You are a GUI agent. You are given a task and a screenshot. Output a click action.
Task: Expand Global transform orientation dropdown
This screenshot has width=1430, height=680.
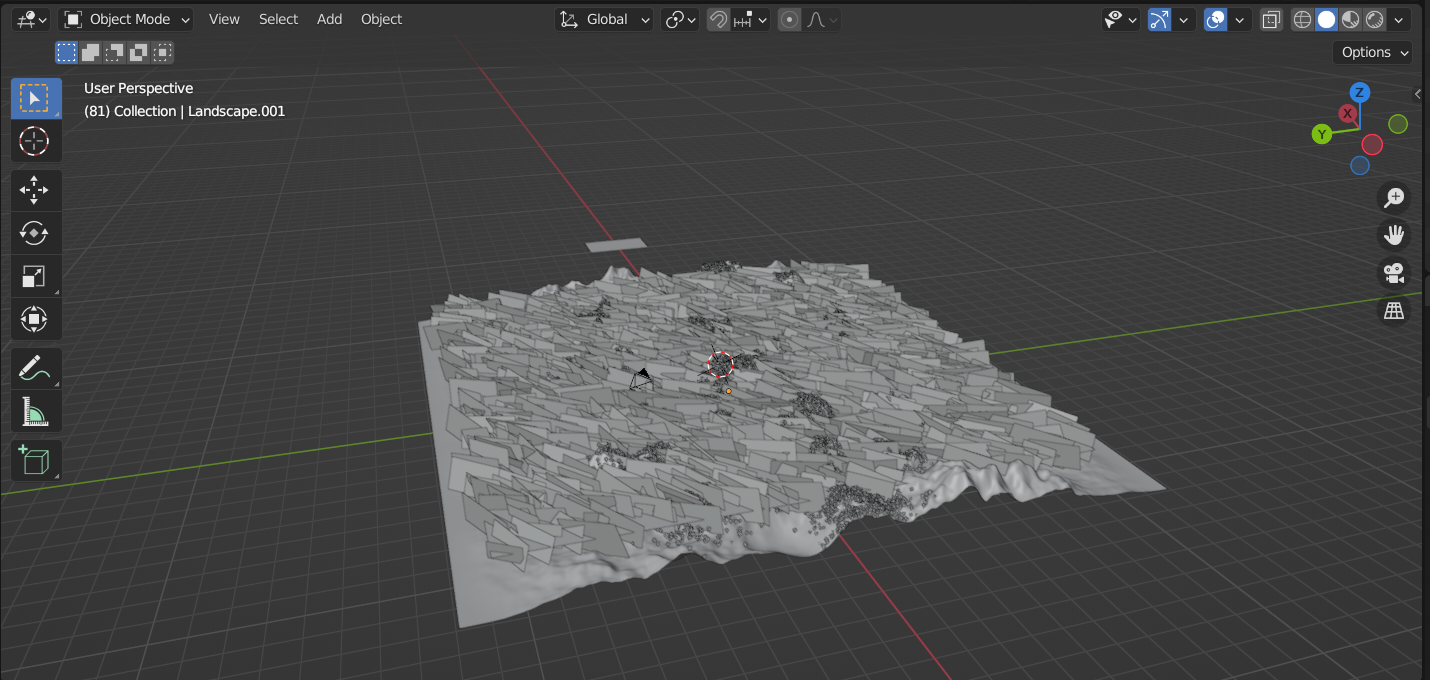click(x=605, y=19)
